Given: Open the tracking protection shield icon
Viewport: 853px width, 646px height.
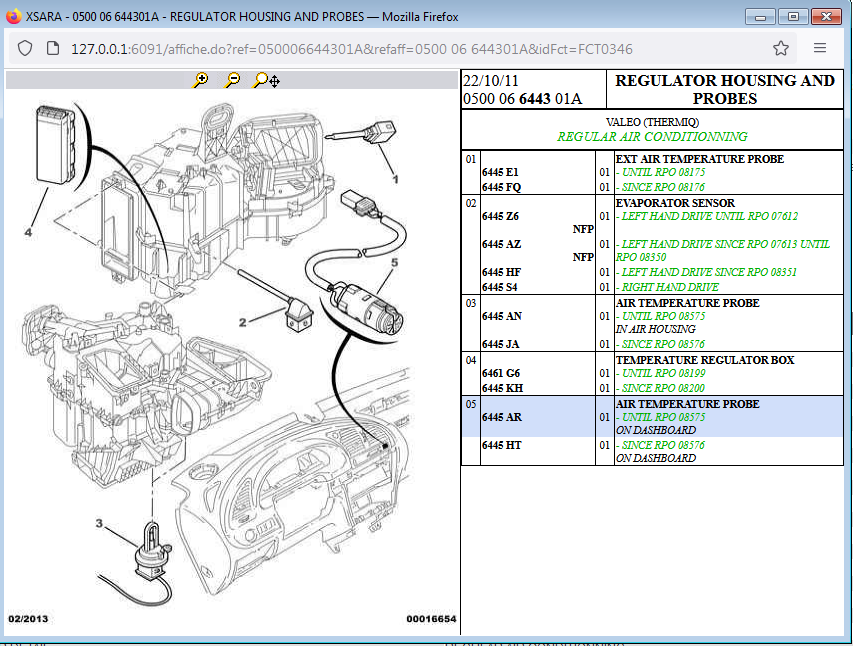Looking at the screenshot, I should pos(25,48).
